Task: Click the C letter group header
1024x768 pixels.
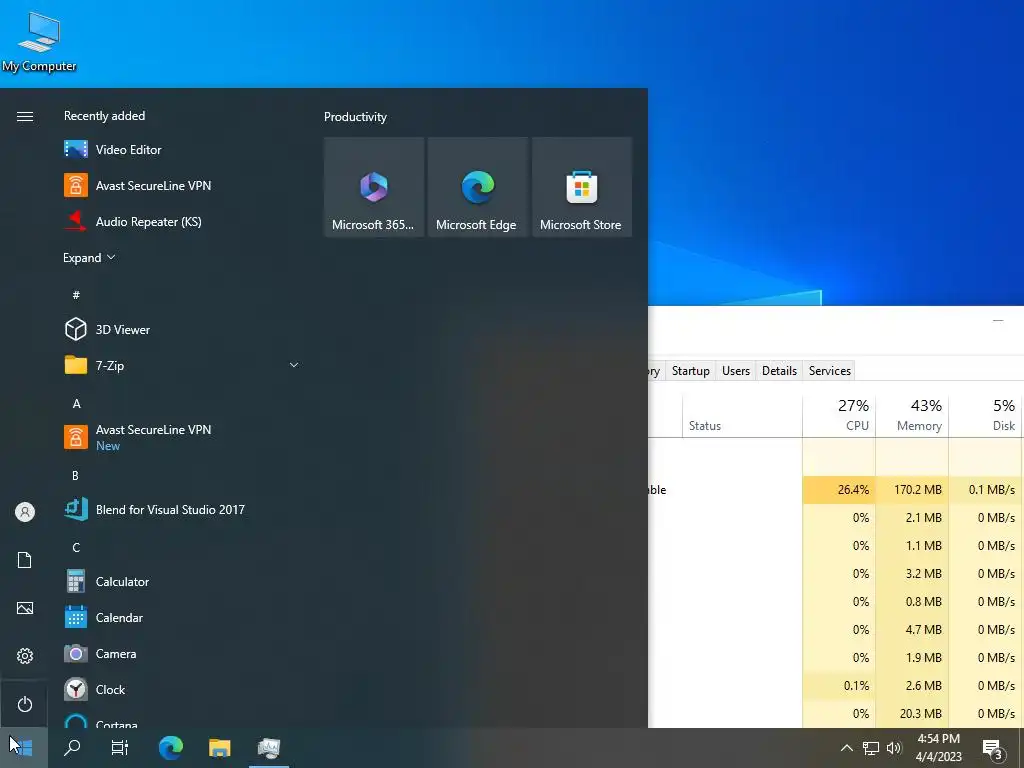Action: point(76,547)
